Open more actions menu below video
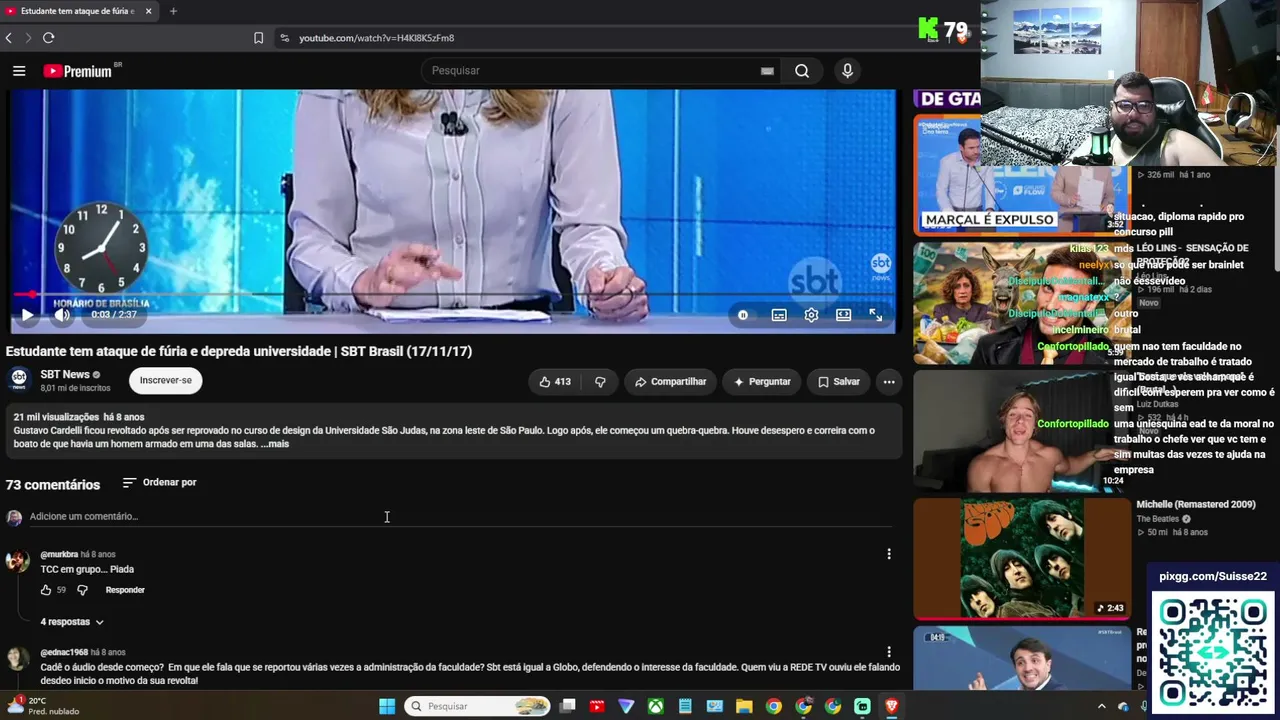This screenshot has width=1280, height=720. [x=889, y=382]
